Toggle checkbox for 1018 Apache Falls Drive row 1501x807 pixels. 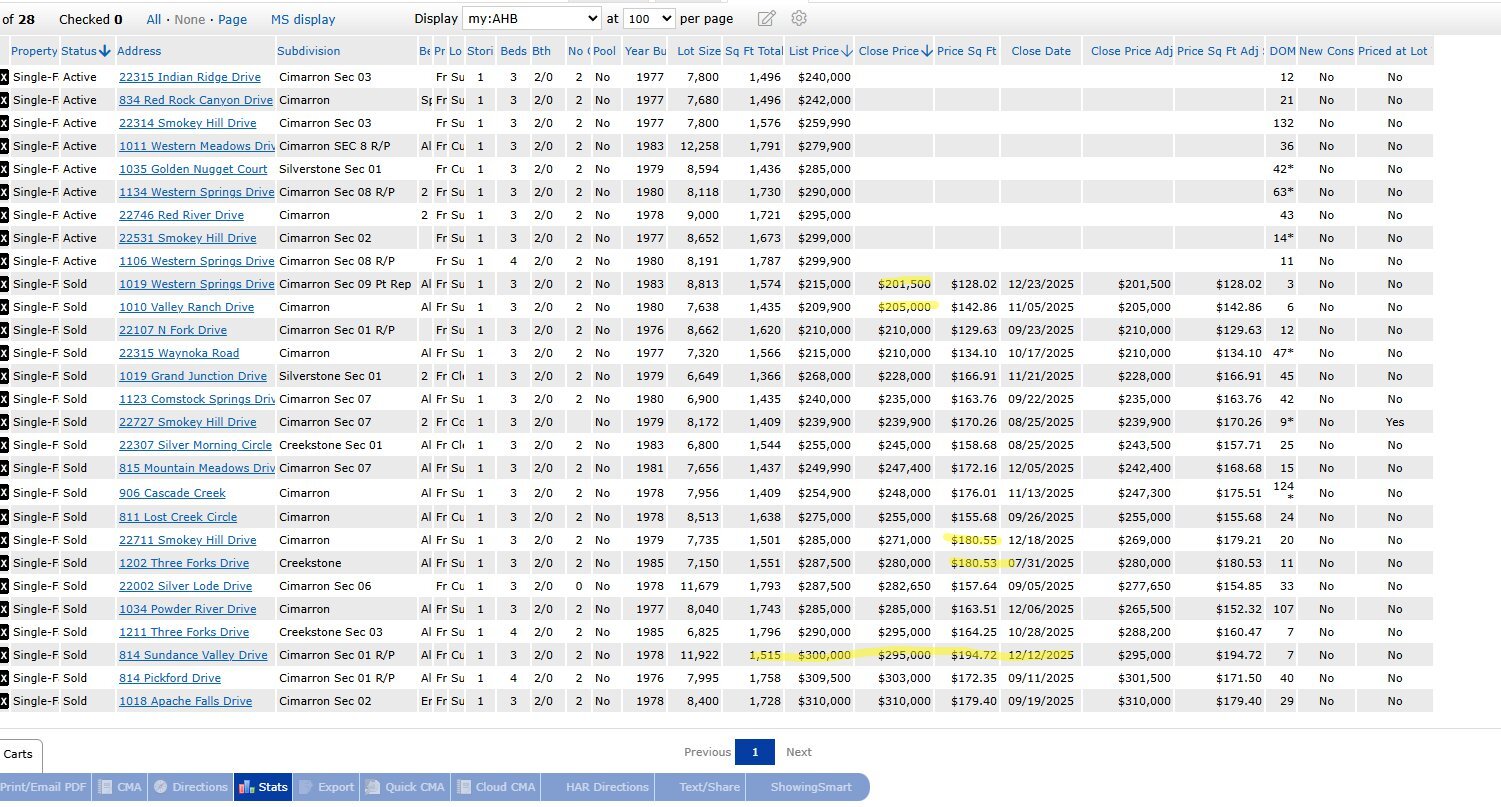pos(4,701)
